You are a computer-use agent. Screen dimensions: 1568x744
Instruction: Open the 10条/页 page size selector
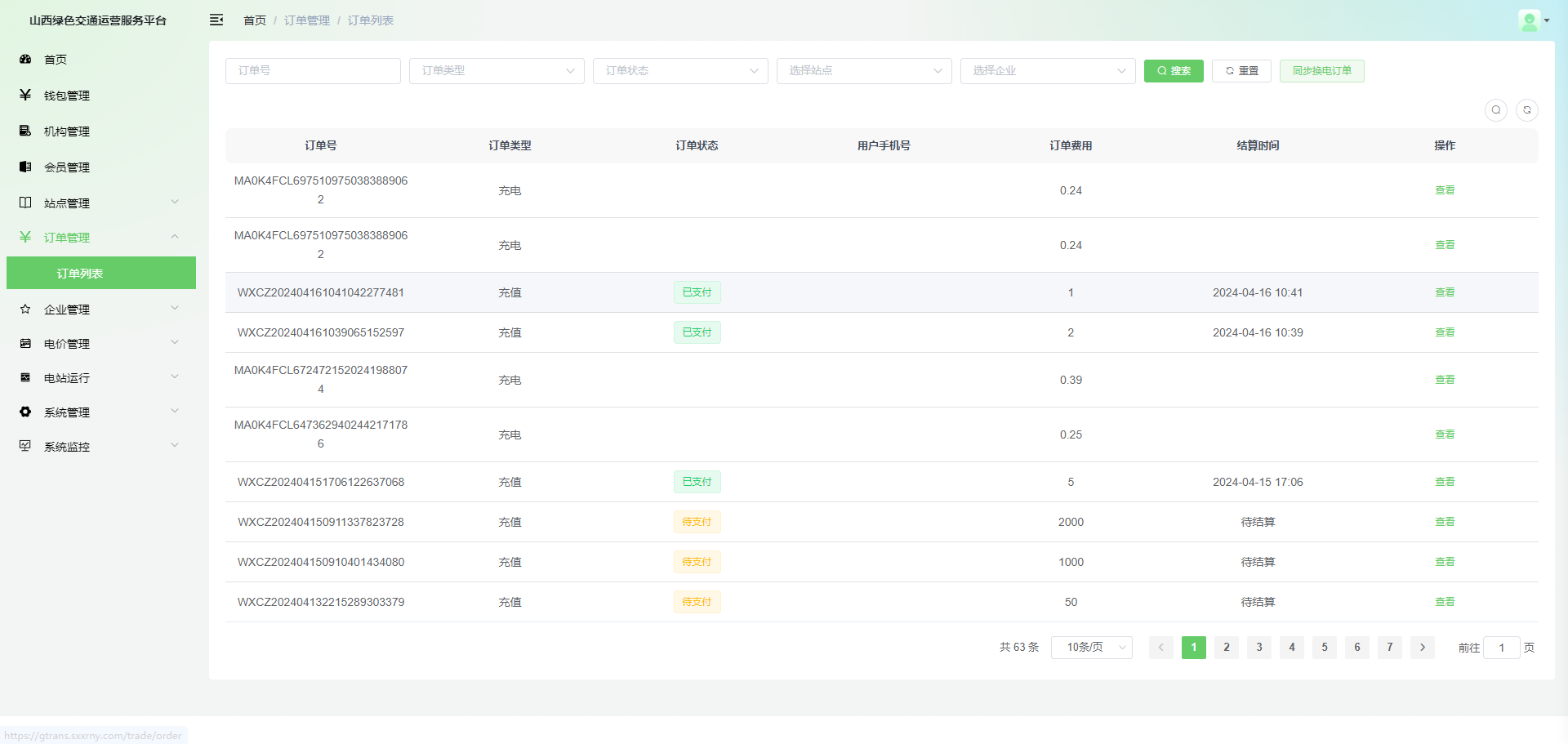pyautogui.click(x=1092, y=648)
